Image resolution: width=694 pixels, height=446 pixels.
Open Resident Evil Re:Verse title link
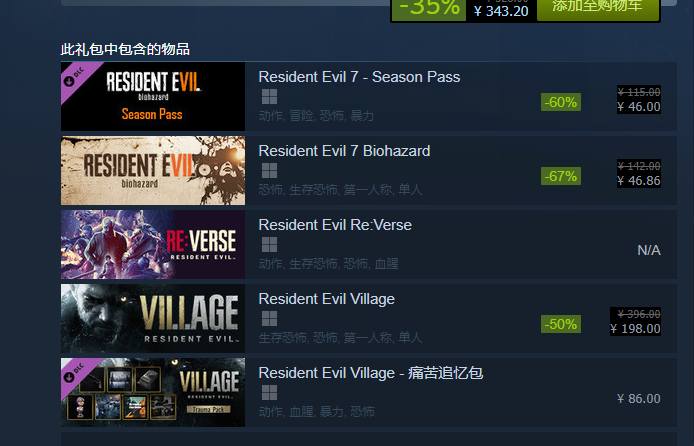coord(335,225)
